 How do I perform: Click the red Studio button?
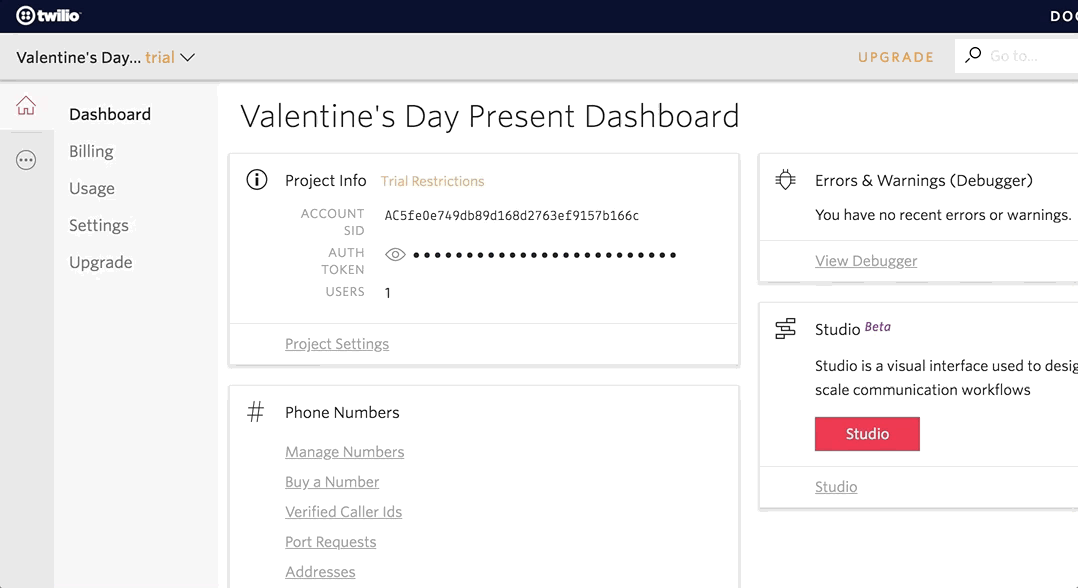[x=867, y=434]
